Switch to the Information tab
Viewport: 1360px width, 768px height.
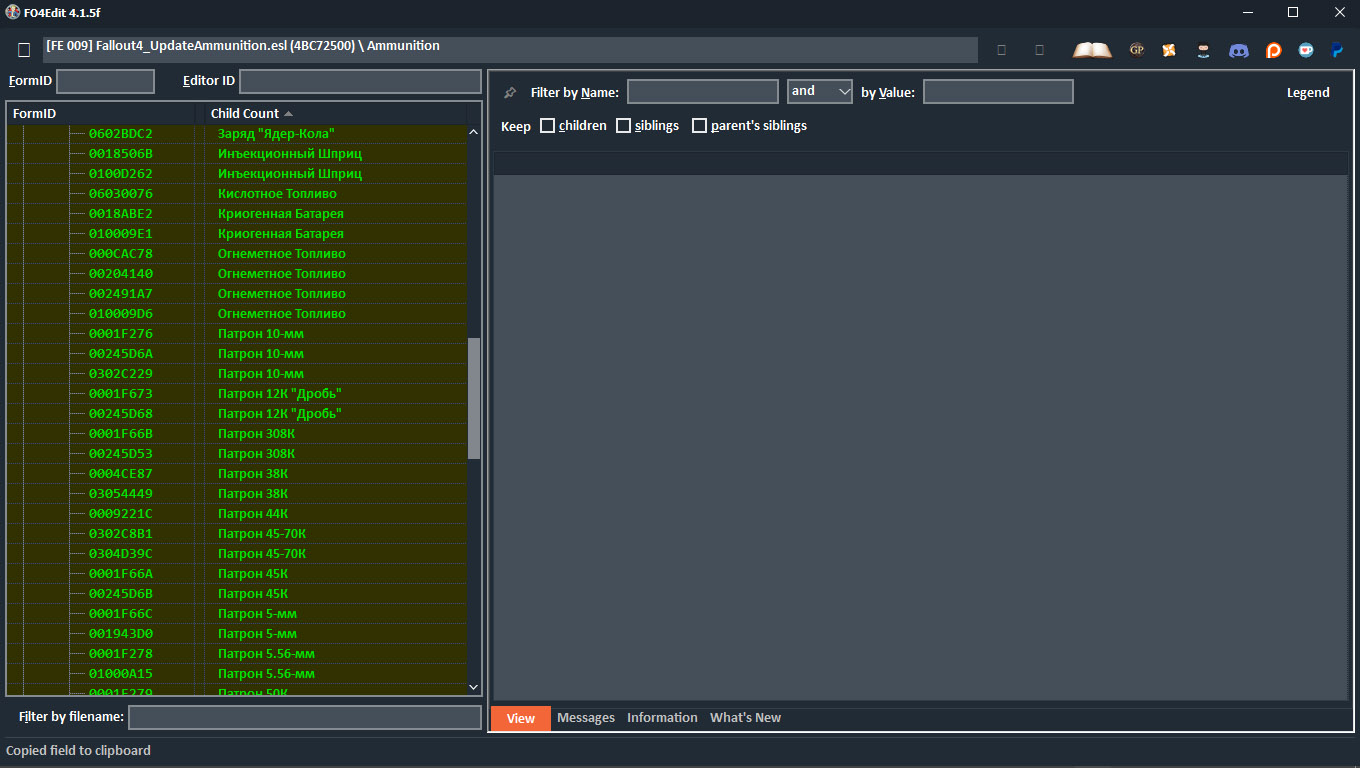tap(662, 718)
